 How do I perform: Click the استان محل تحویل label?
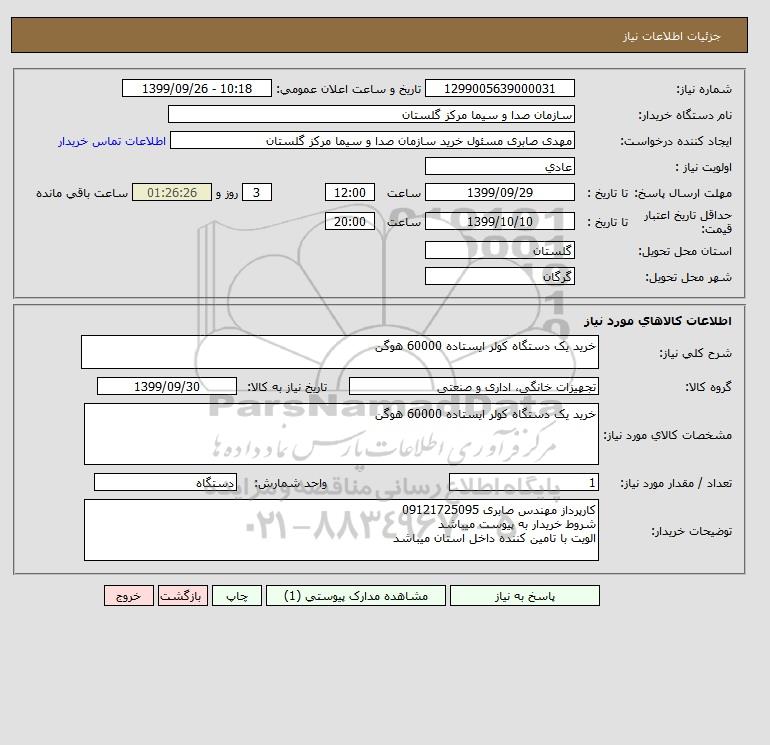click(685, 251)
